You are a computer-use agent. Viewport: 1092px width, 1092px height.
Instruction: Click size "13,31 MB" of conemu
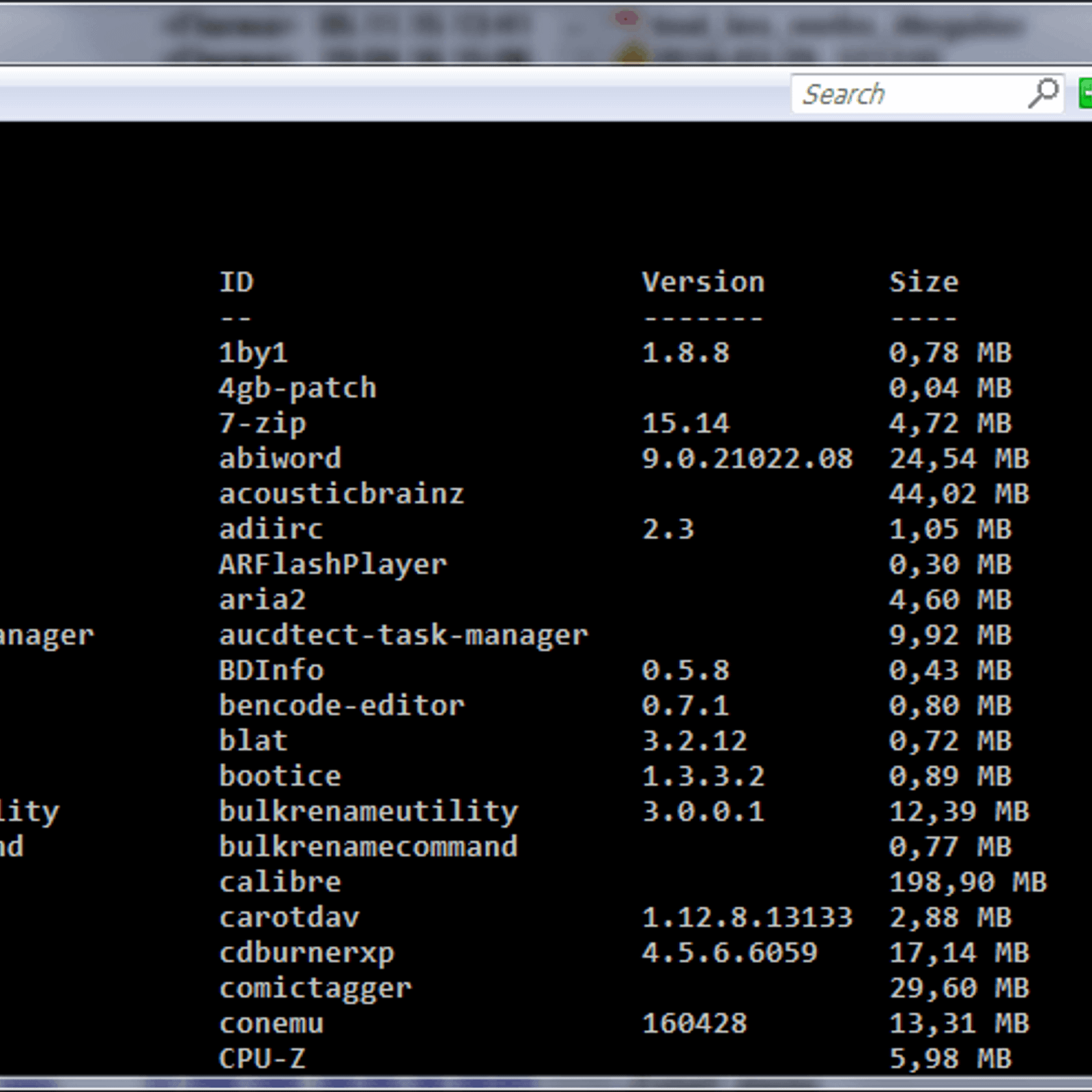tap(959, 1024)
